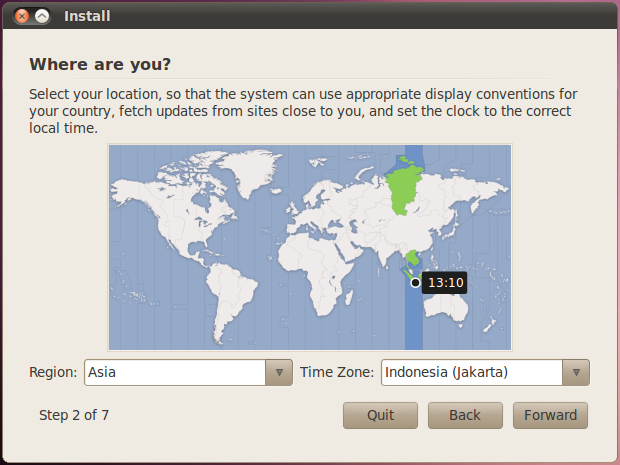Select the Asia region field

tap(175, 372)
